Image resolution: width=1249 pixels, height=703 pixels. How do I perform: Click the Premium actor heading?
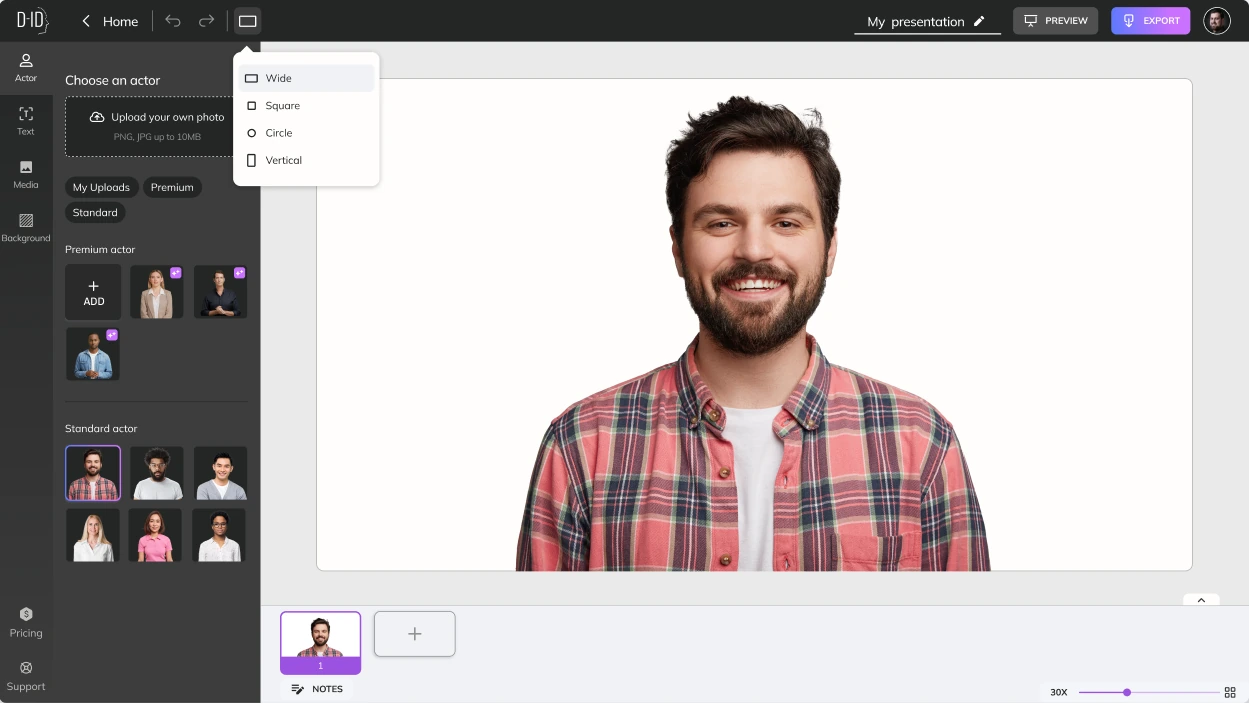pyautogui.click(x=100, y=249)
